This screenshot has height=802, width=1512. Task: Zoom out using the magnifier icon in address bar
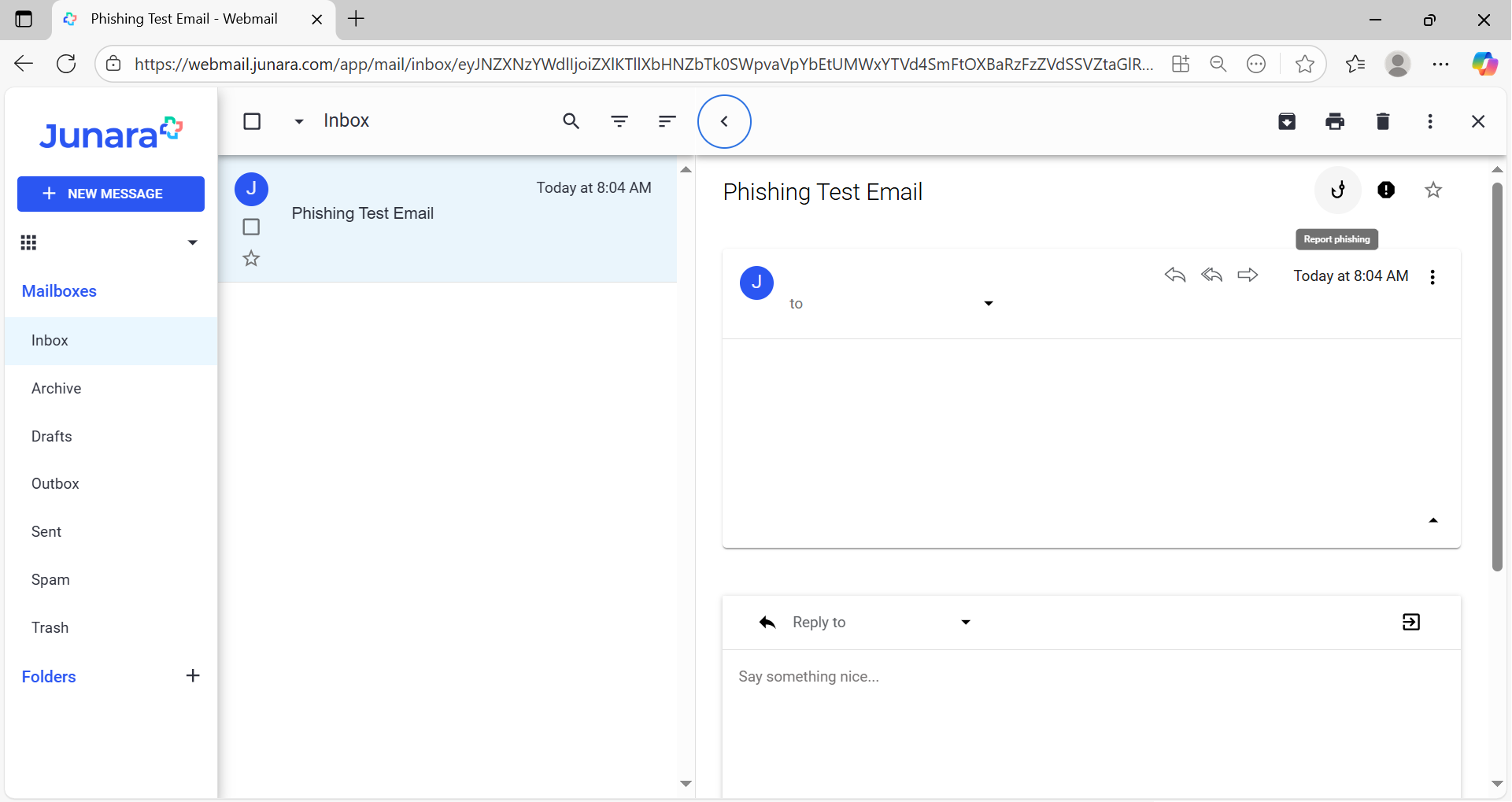click(x=1218, y=64)
